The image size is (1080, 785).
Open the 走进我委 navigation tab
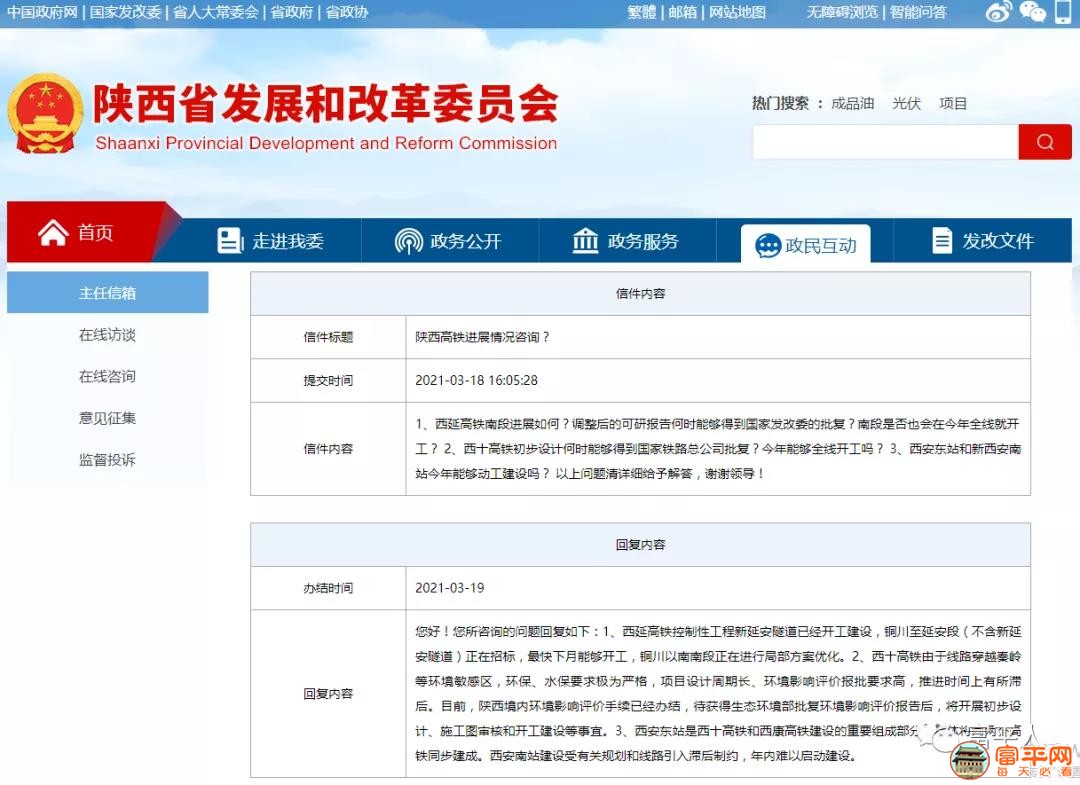click(271, 241)
